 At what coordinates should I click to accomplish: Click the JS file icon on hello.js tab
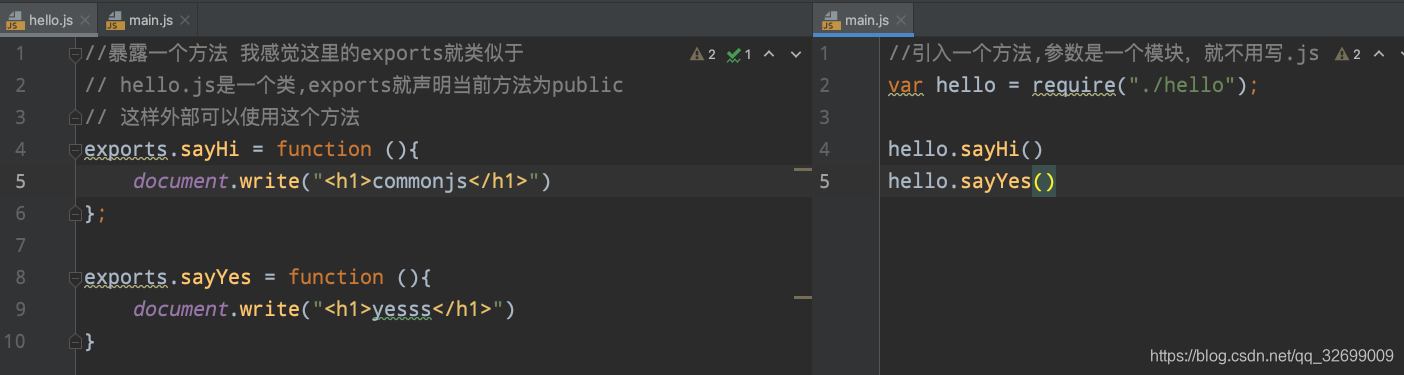tap(15, 20)
